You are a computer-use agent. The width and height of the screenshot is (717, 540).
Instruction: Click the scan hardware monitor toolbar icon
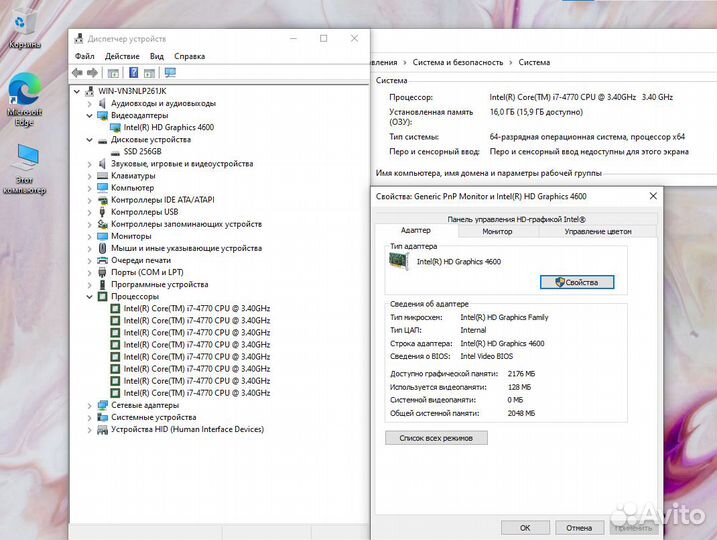170,73
